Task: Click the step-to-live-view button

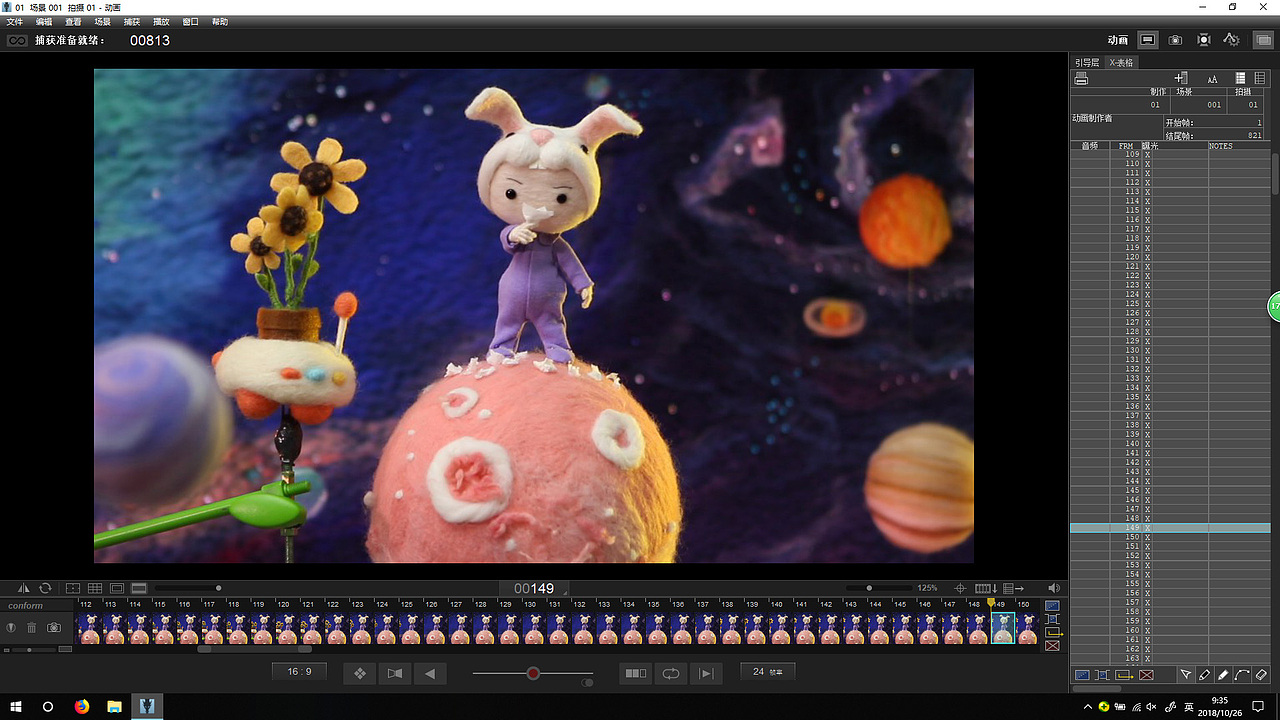Action: click(x=395, y=674)
